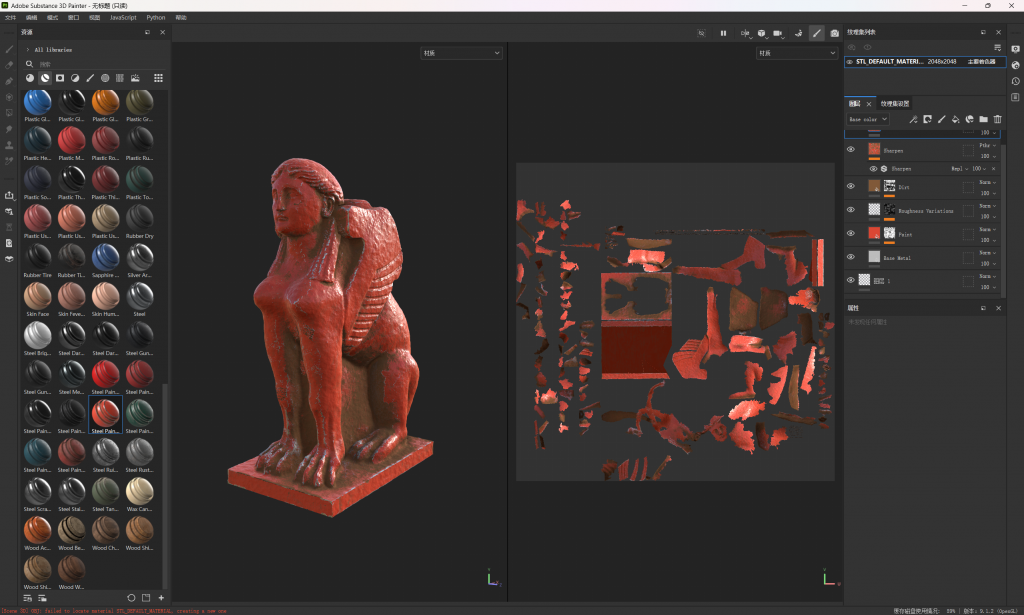Open the first menu (文件) in menu bar
This screenshot has height=615, width=1024.
click(x=10, y=18)
